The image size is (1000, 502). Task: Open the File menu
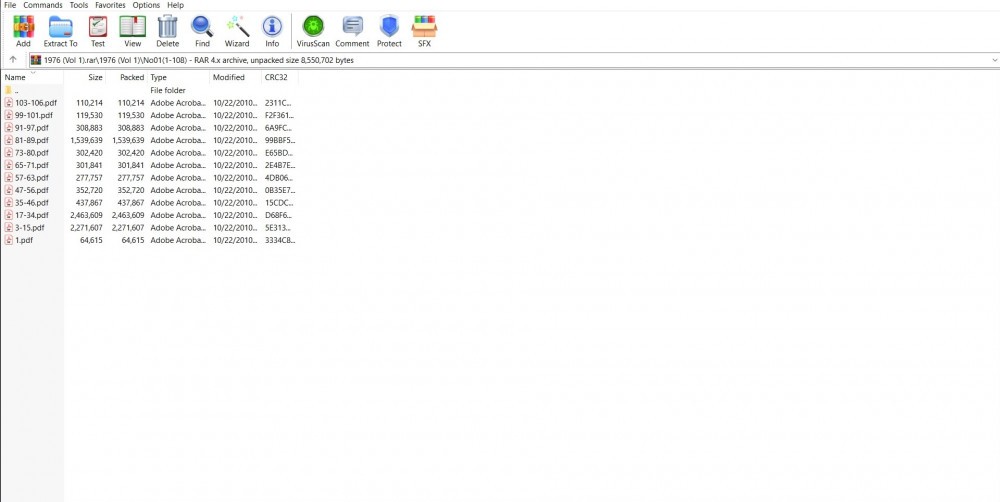(10, 5)
